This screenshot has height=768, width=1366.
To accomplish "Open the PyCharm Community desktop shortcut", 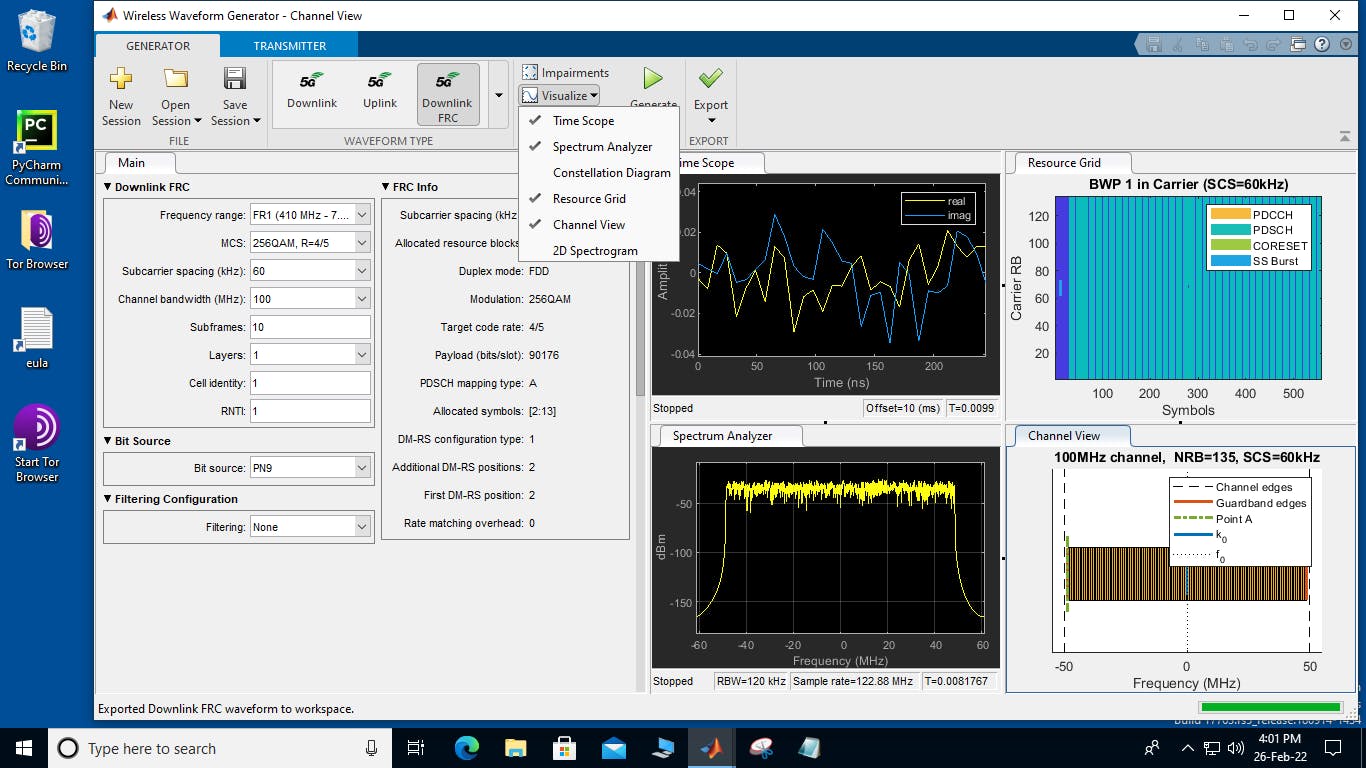I will click(37, 148).
